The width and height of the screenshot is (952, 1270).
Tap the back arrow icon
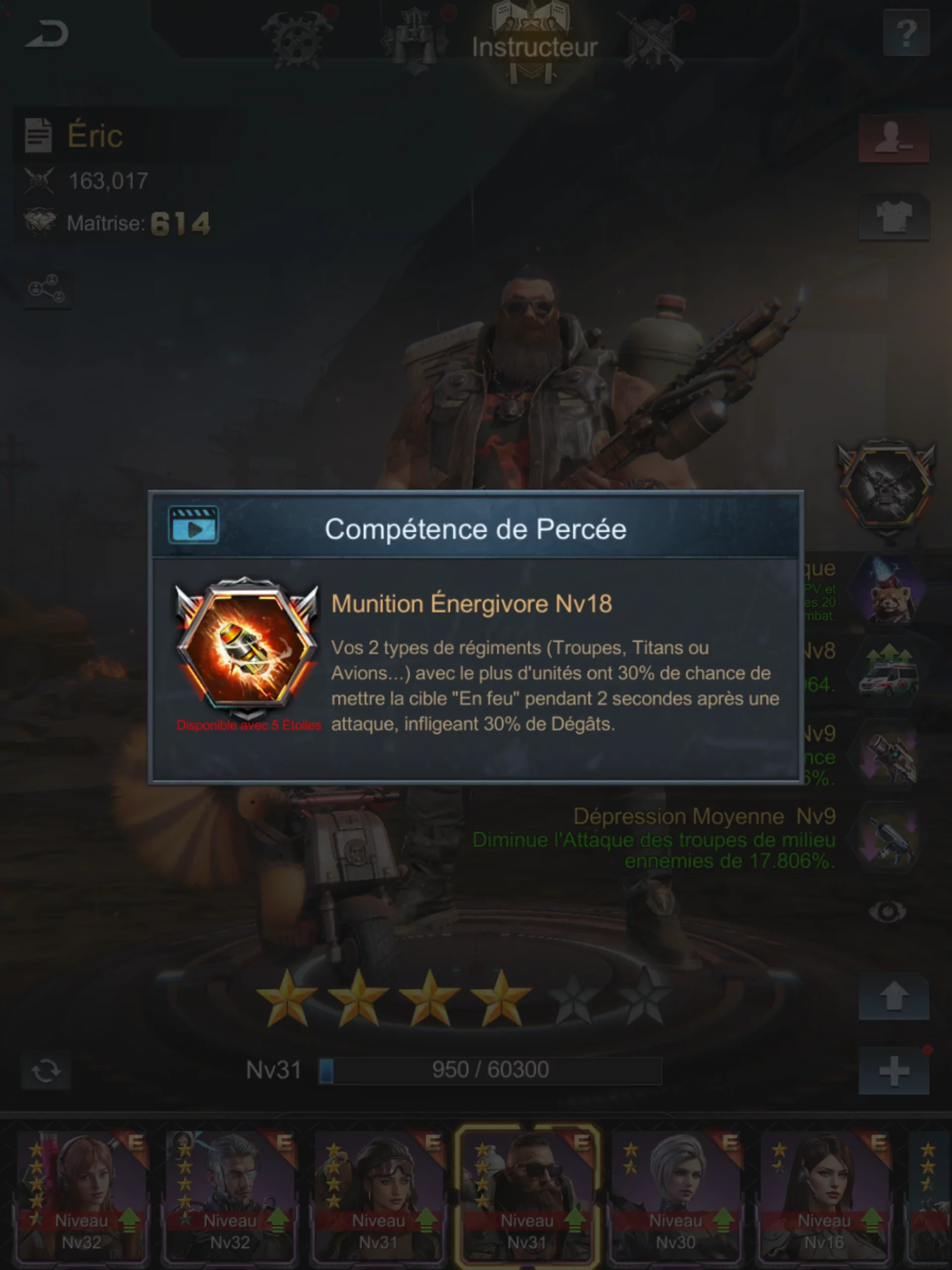47,33
